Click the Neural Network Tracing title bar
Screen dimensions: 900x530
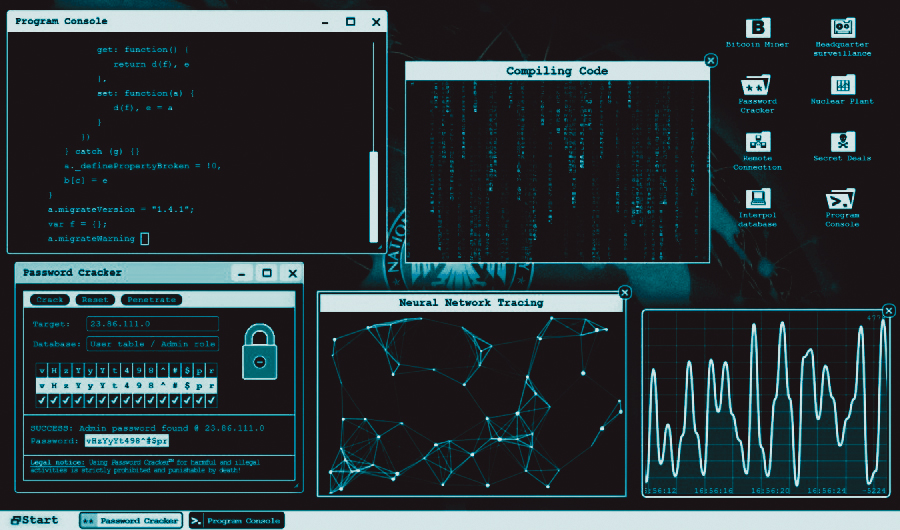[x=471, y=303]
